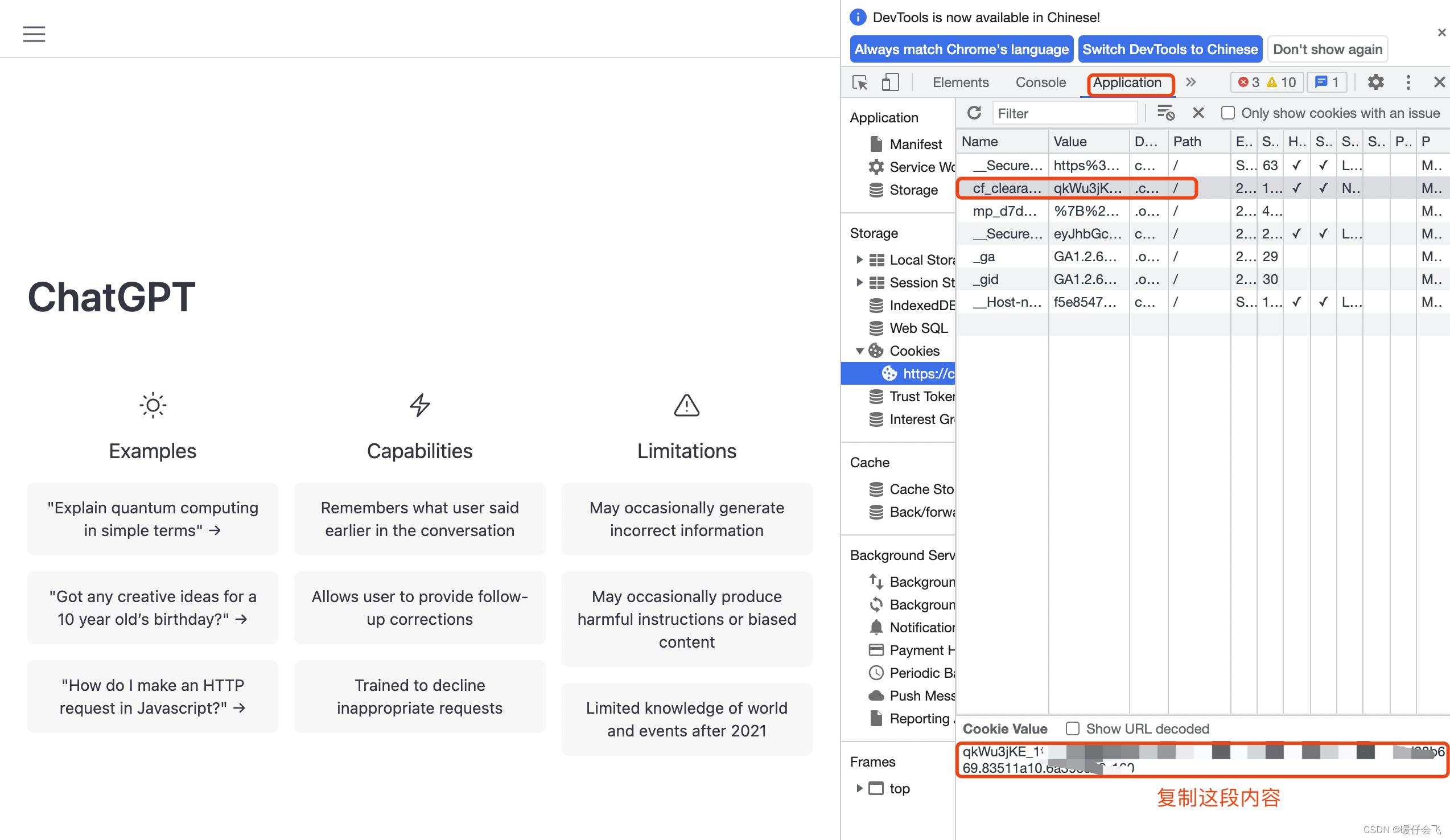1450x840 pixels.
Task: Open Notifications service
Action: click(x=912, y=627)
